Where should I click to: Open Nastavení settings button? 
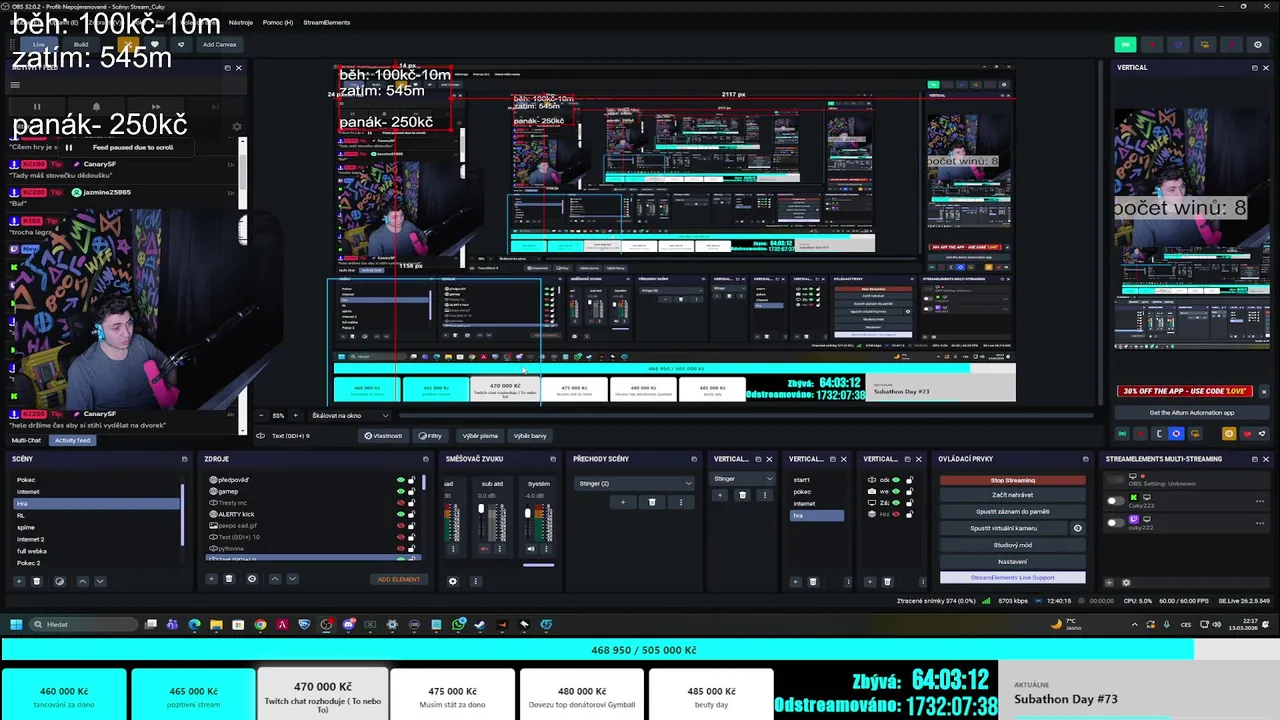(x=1012, y=561)
